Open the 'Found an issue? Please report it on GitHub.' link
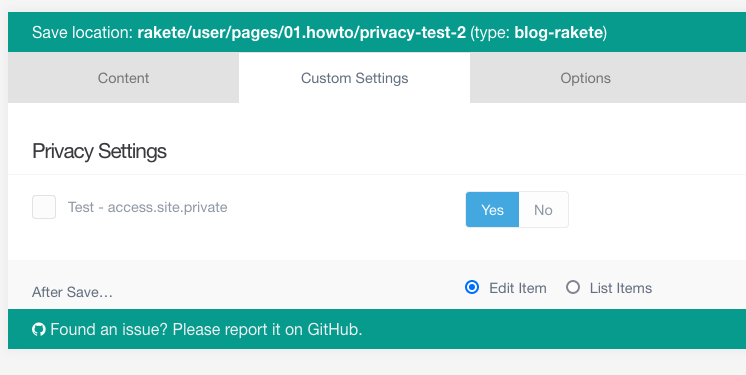This screenshot has height=375, width=746. pos(206,329)
